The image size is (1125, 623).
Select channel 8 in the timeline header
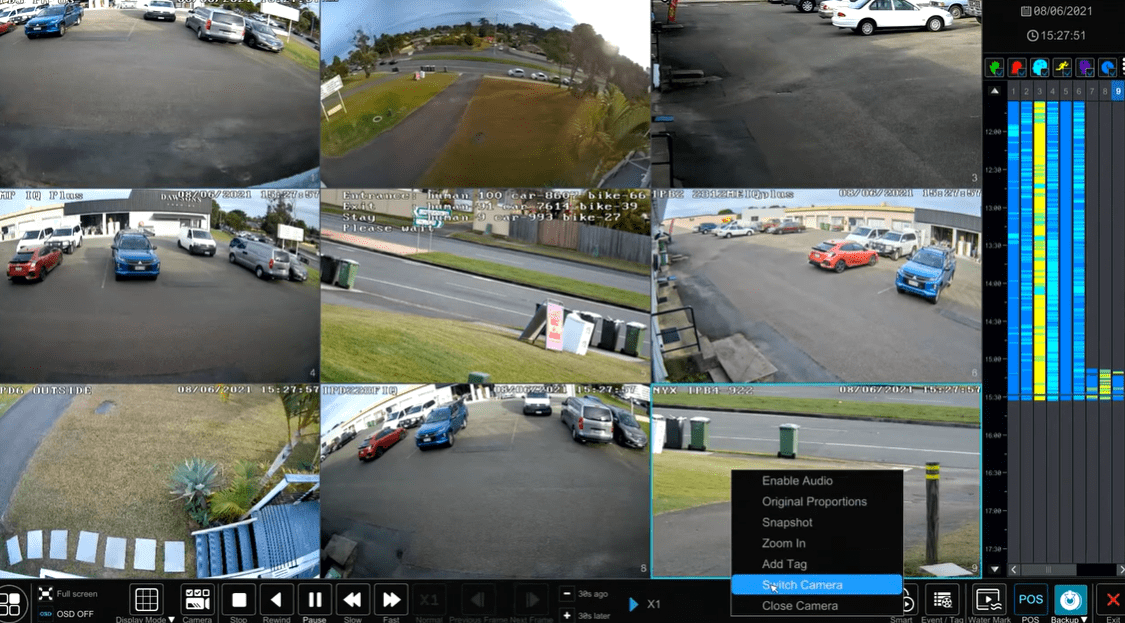click(1104, 91)
